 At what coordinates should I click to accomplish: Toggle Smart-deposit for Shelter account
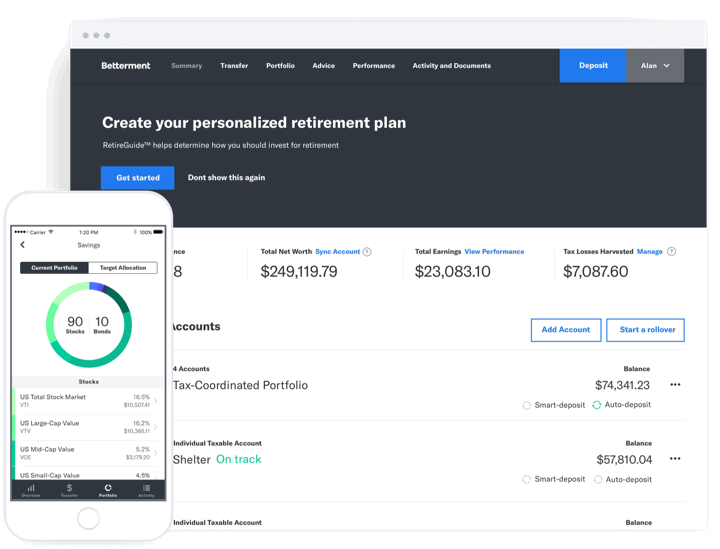tap(554, 479)
